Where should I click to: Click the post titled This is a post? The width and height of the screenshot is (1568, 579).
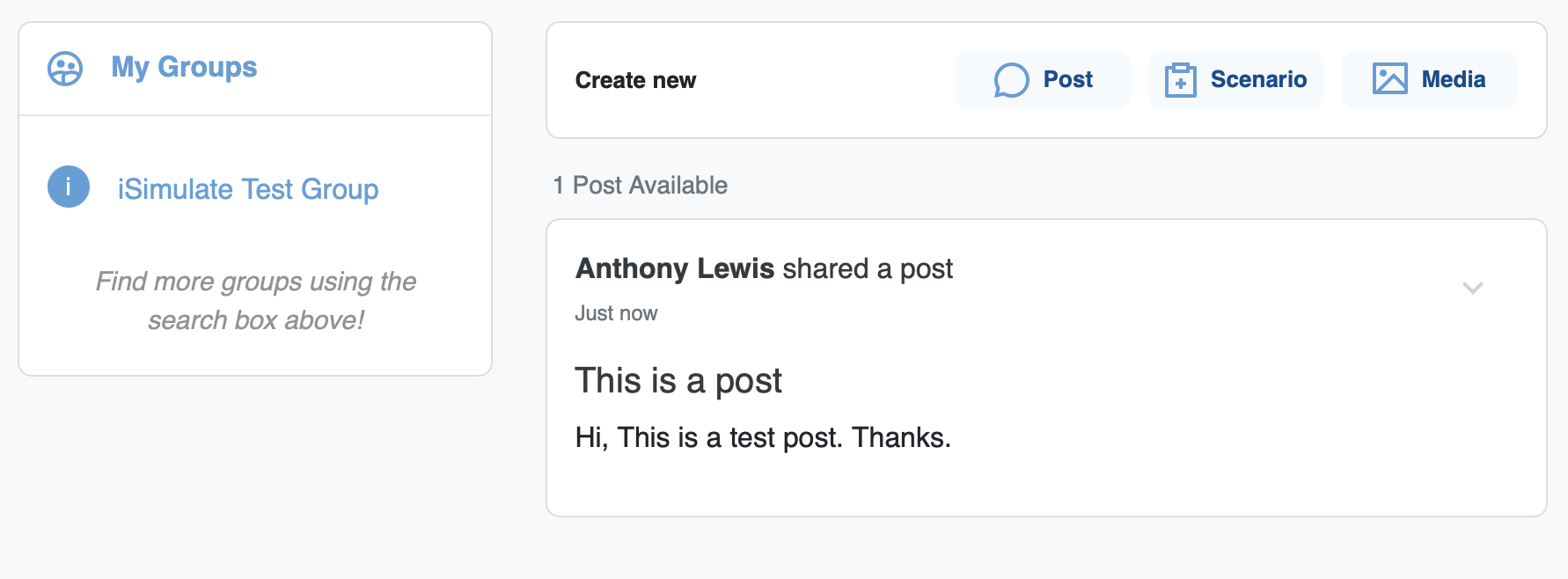pos(678,380)
